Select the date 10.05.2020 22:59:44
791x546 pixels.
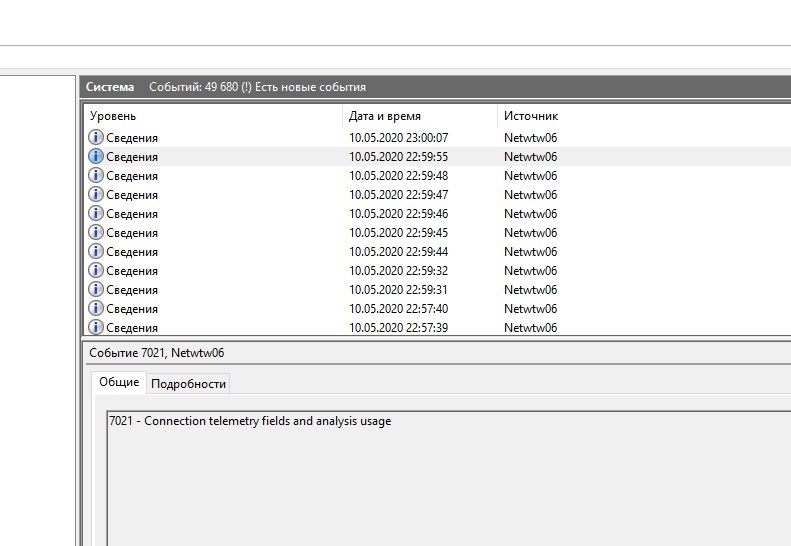pyautogui.click(x=399, y=252)
